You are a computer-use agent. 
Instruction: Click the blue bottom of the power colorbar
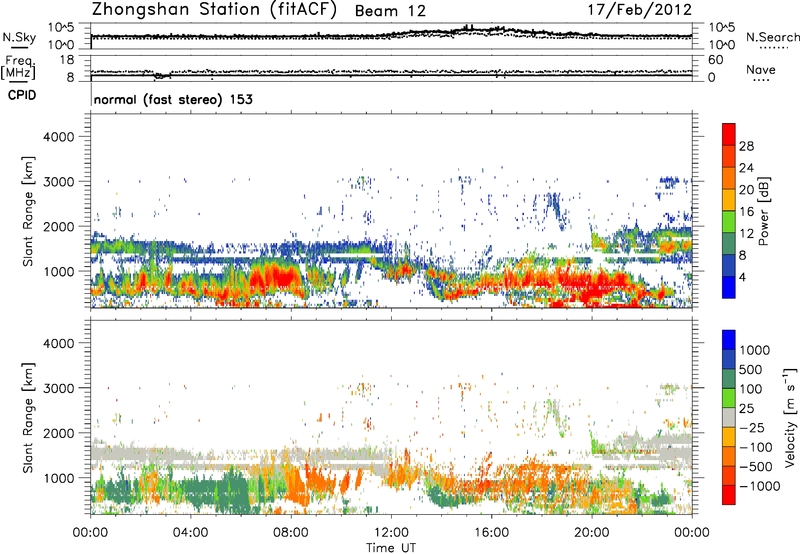click(x=729, y=288)
